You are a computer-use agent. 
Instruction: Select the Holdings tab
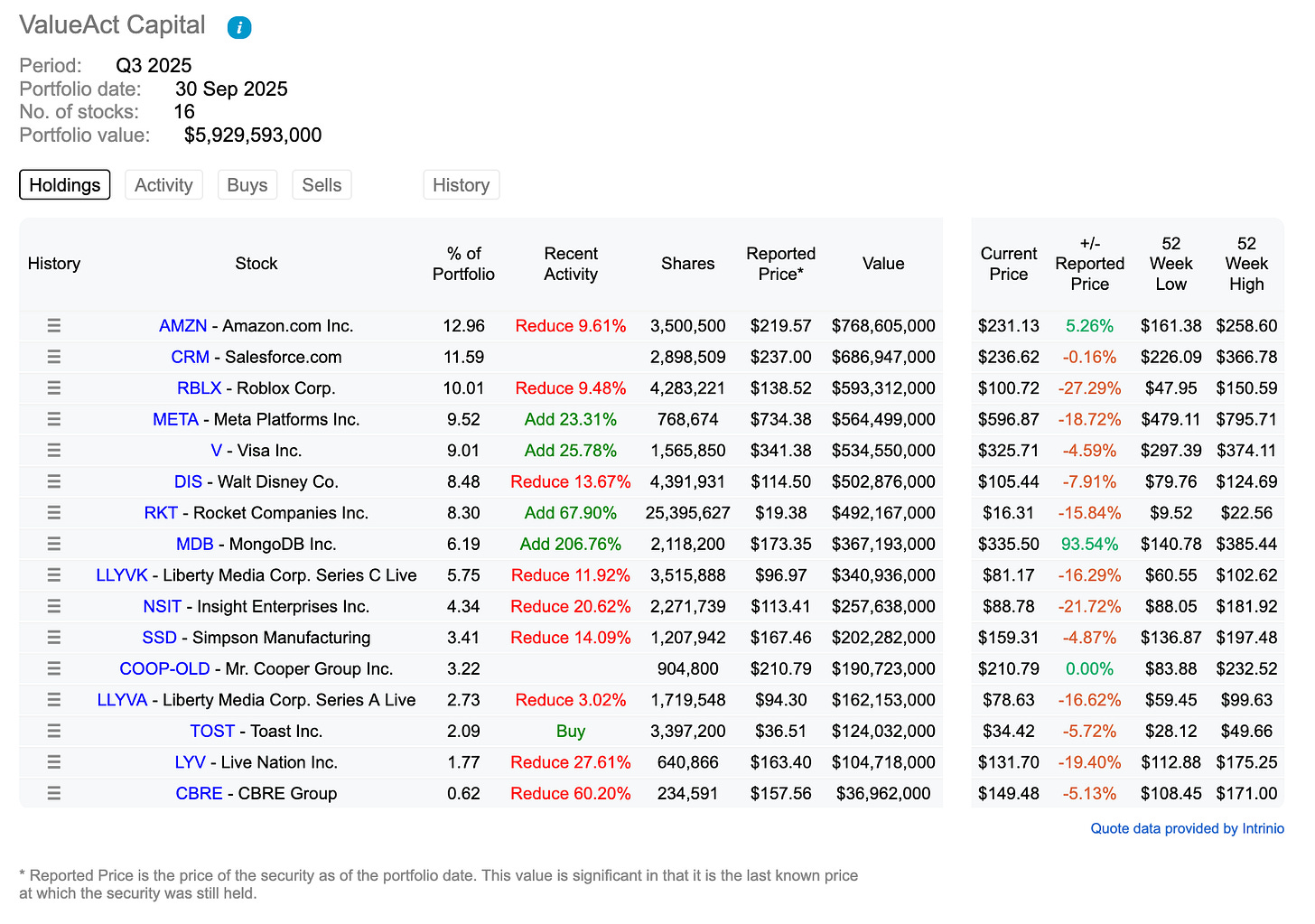click(65, 185)
